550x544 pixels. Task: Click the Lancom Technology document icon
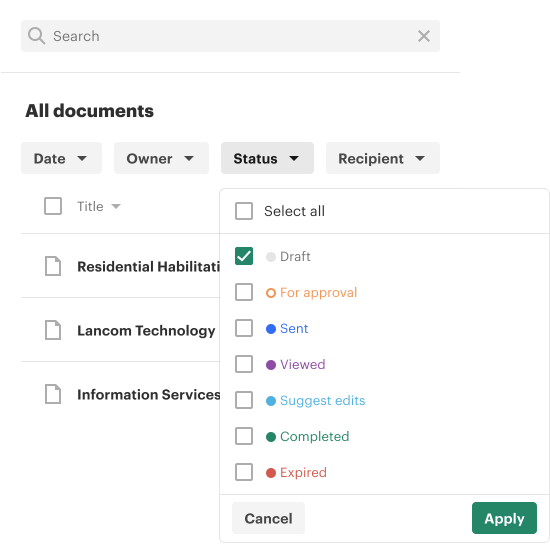[53, 330]
